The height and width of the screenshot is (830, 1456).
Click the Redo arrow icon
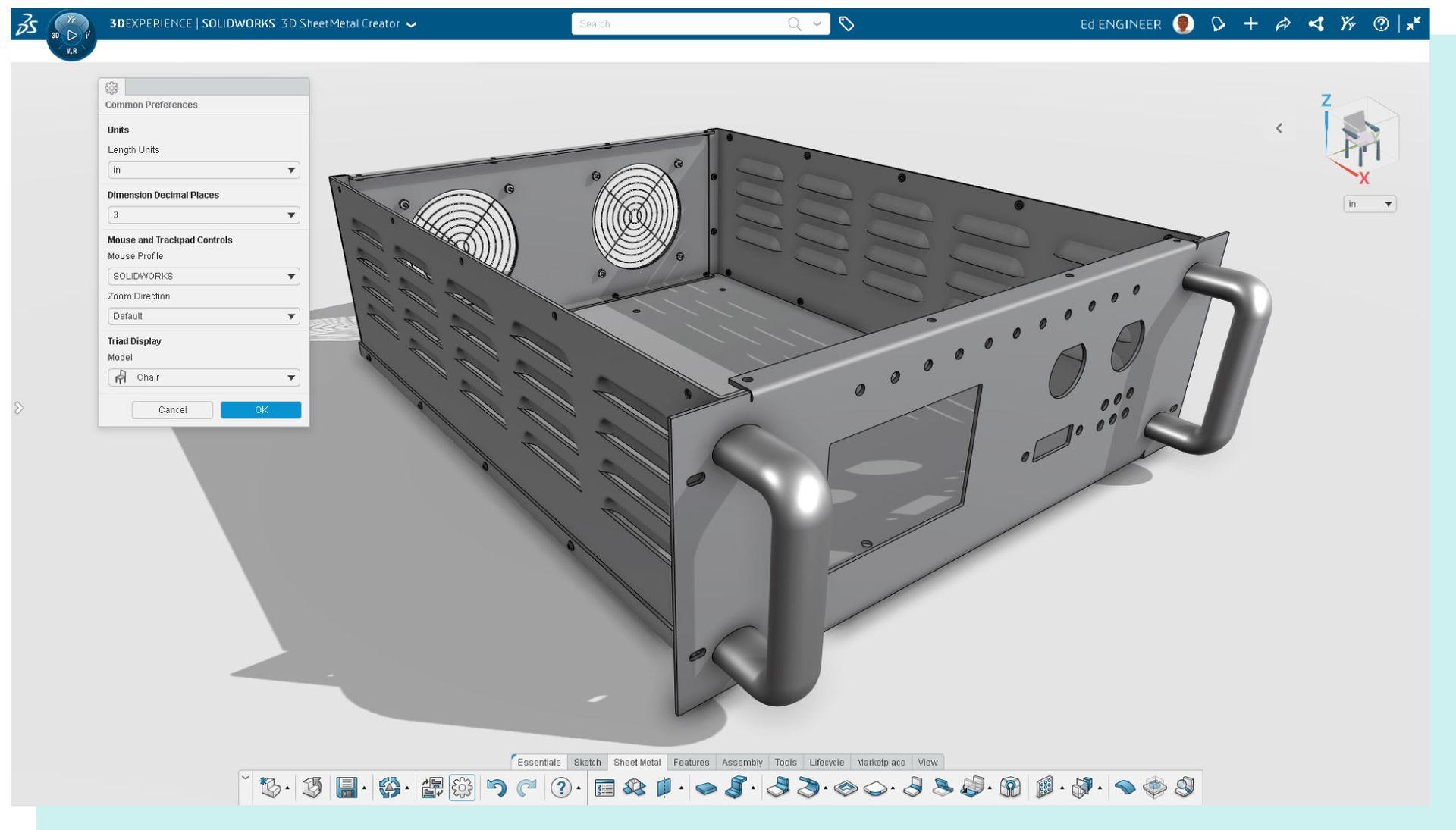click(526, 788)
